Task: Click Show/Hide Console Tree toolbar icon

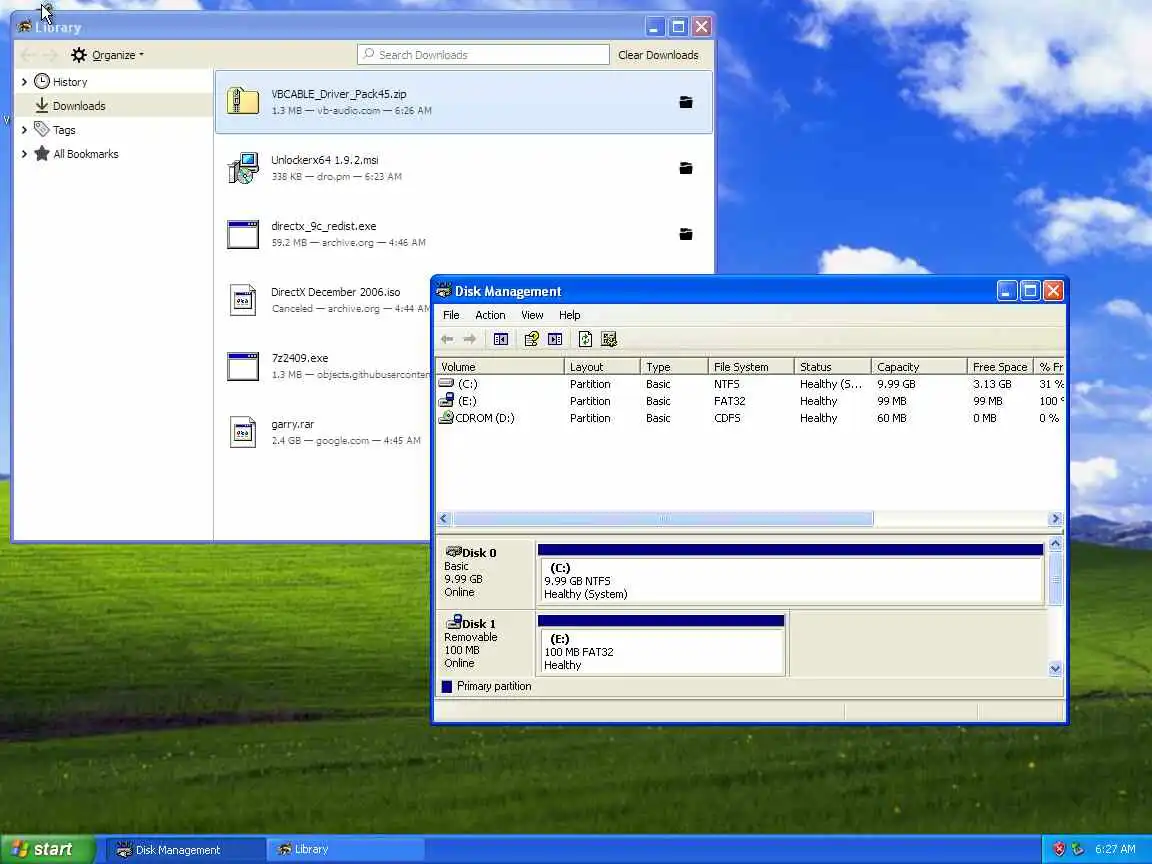Action: pos(501,339)
